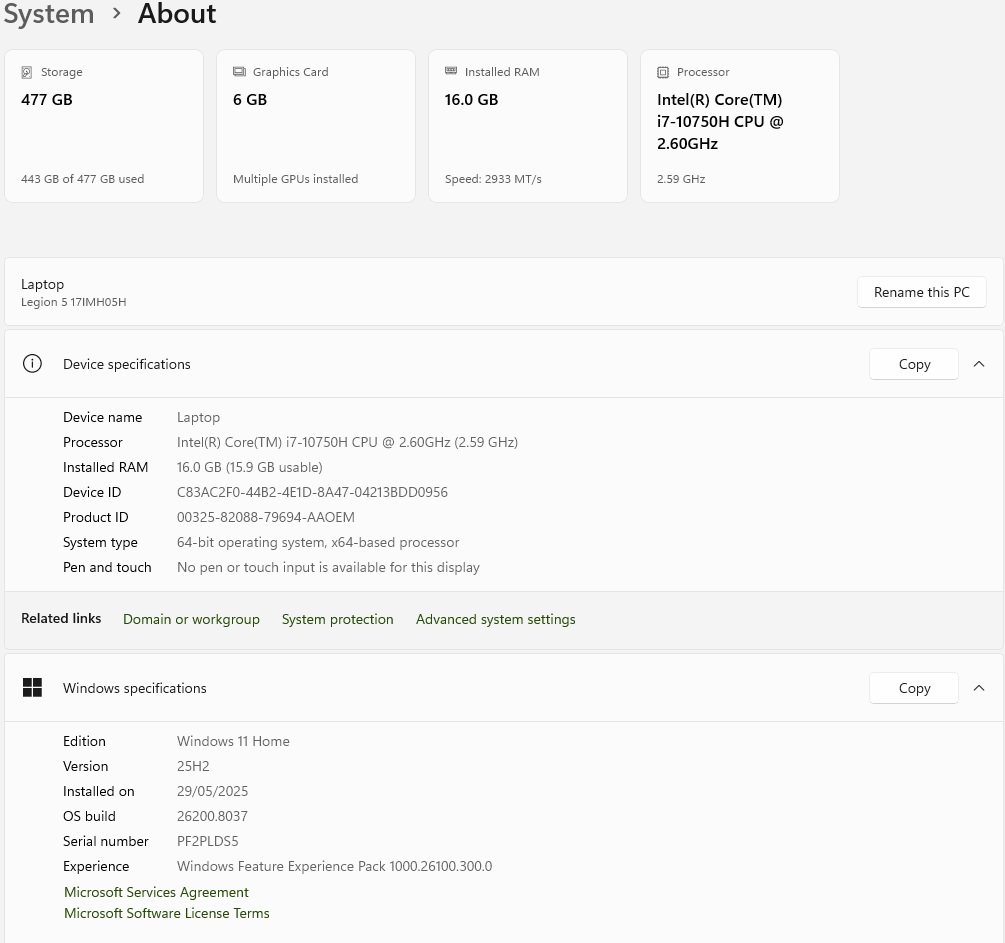
Task: Click the Device specifications info icon
Action: tap(32, 364)
